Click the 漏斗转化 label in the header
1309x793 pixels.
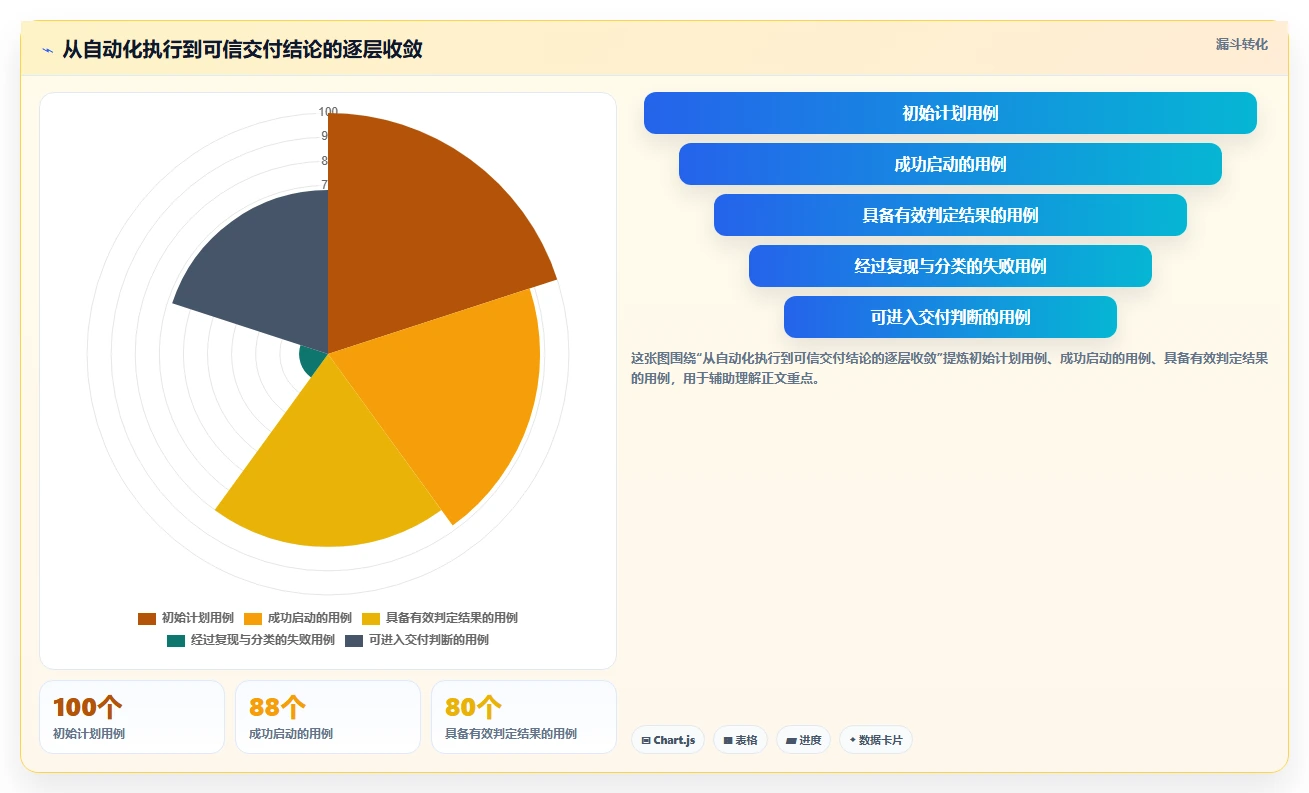[x=1241, y=44]
